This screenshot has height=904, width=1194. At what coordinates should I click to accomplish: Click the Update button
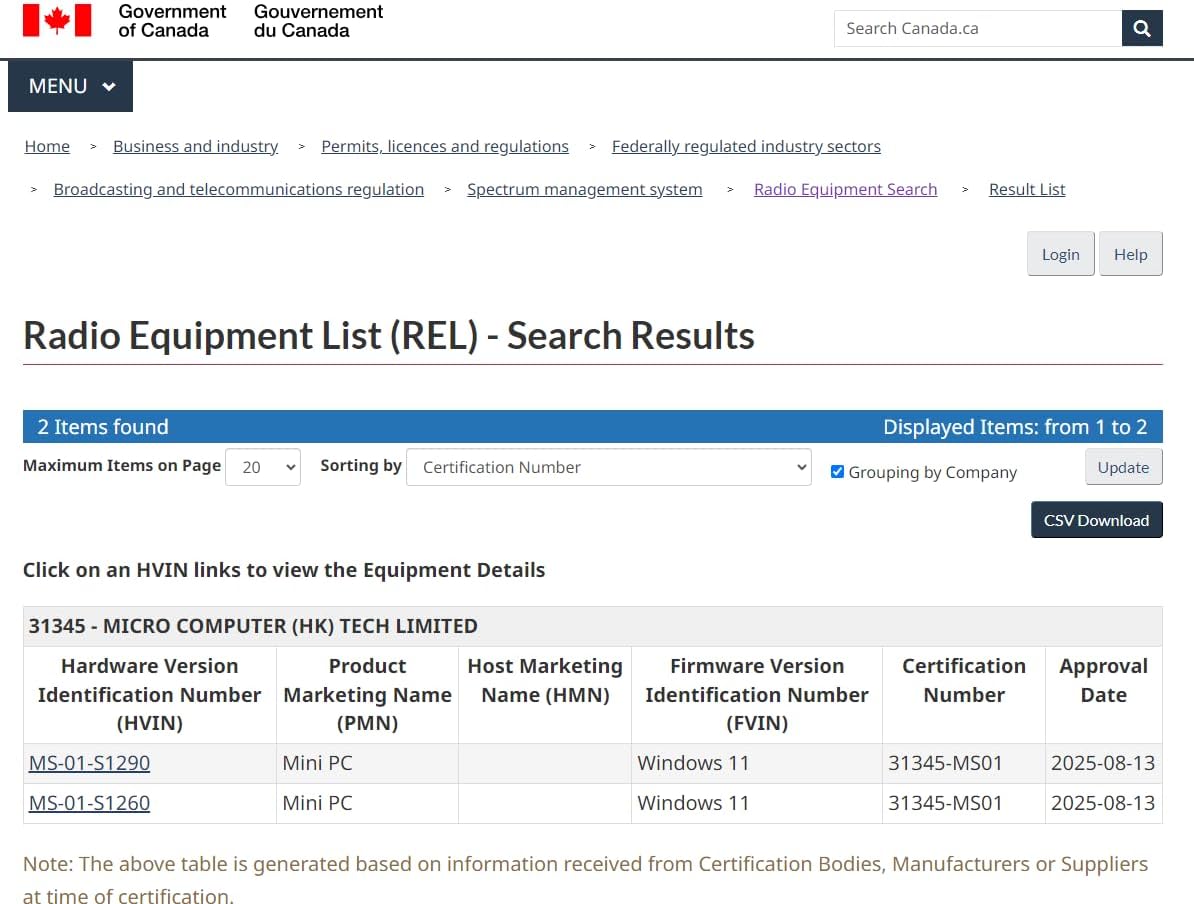[x=1123, y=467]
